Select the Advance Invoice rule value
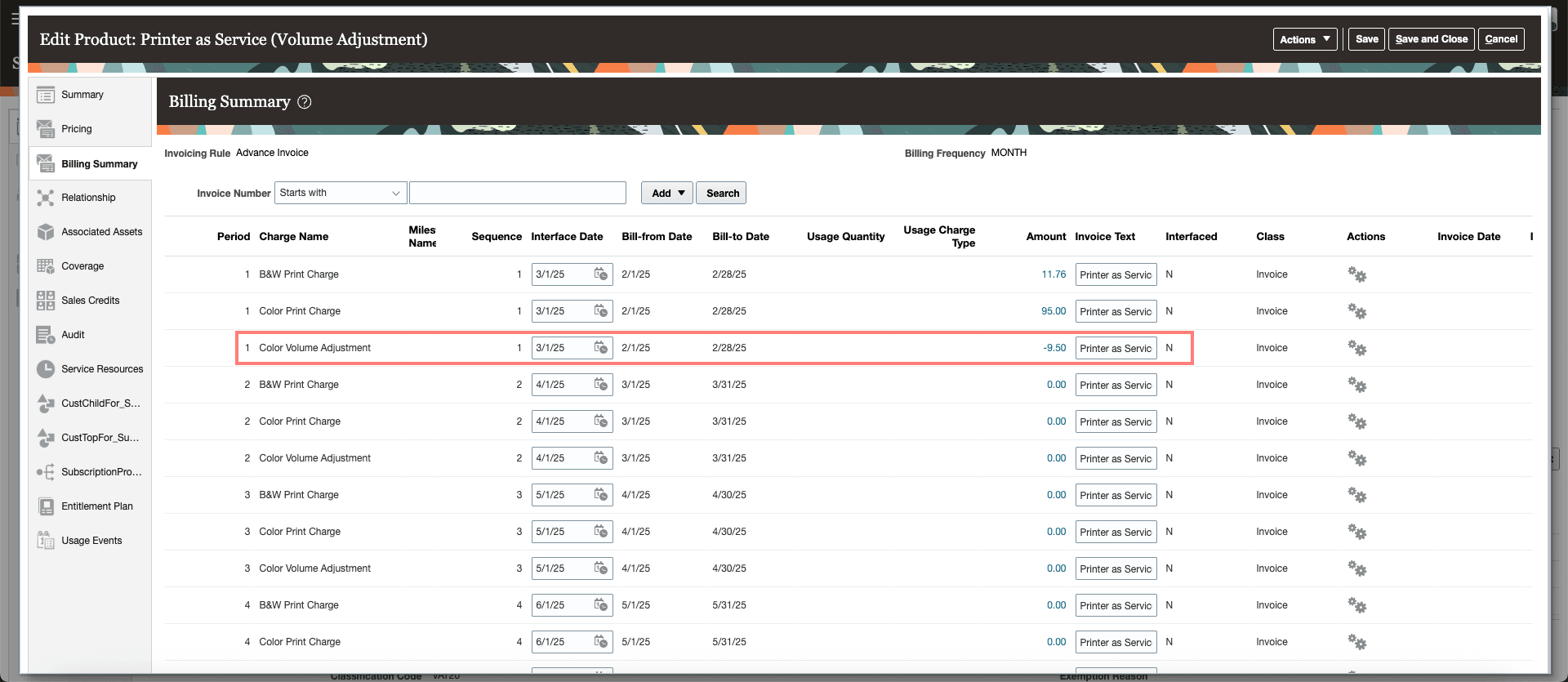 (x=272, y=153)
